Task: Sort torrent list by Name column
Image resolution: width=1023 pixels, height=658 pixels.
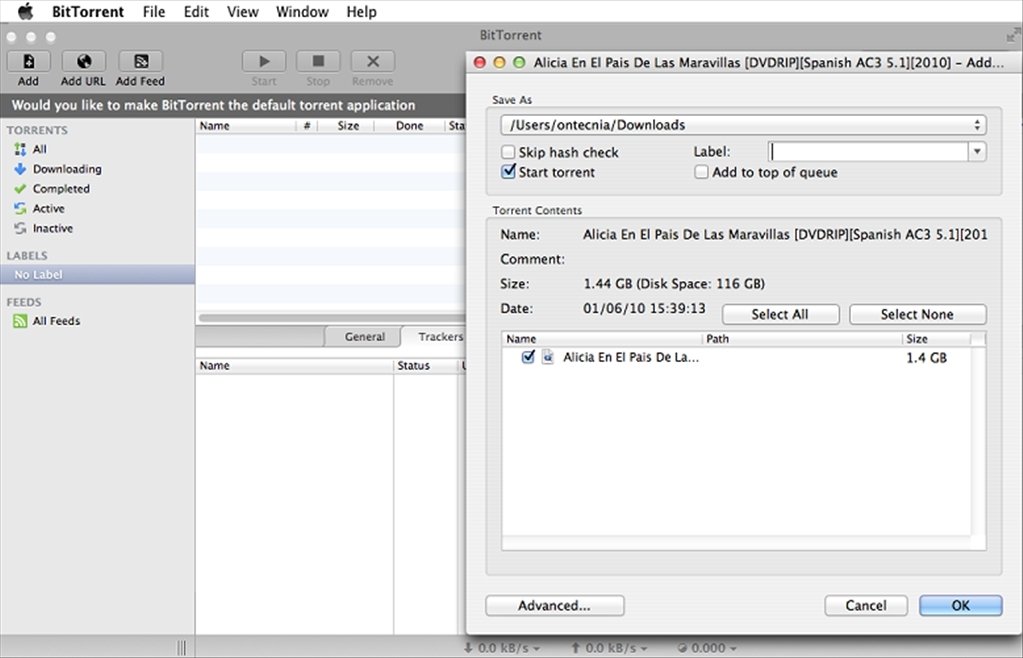Action: [x=246, y=125]
